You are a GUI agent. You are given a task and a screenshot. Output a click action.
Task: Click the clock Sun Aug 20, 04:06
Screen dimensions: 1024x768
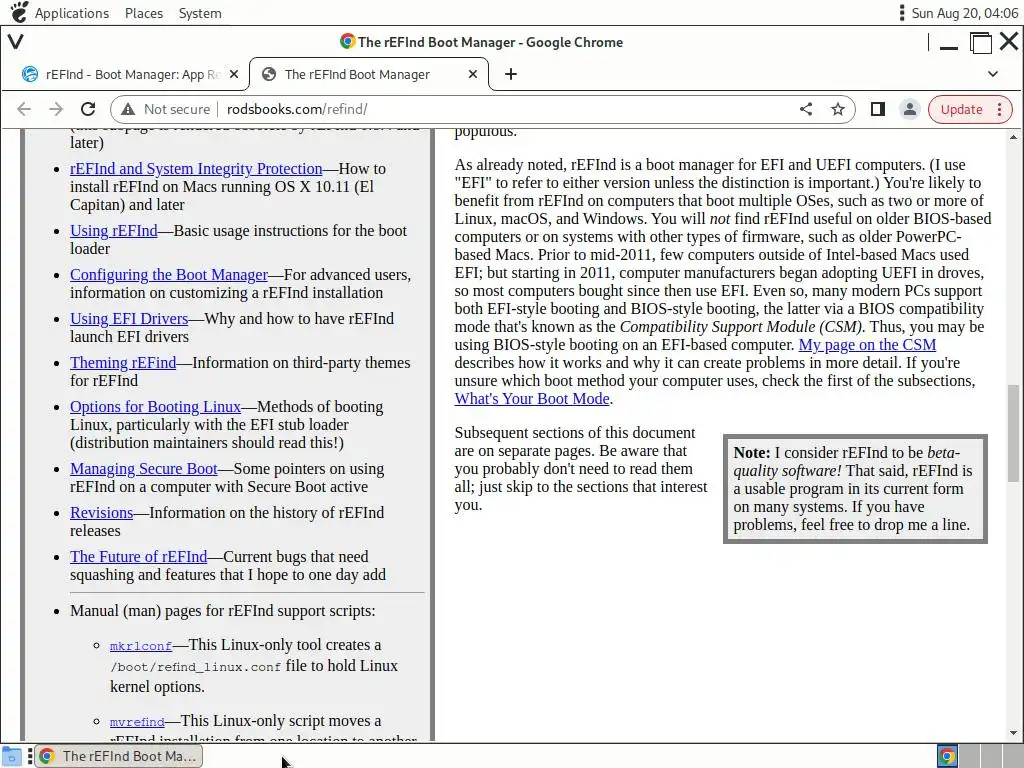(965, 13)
